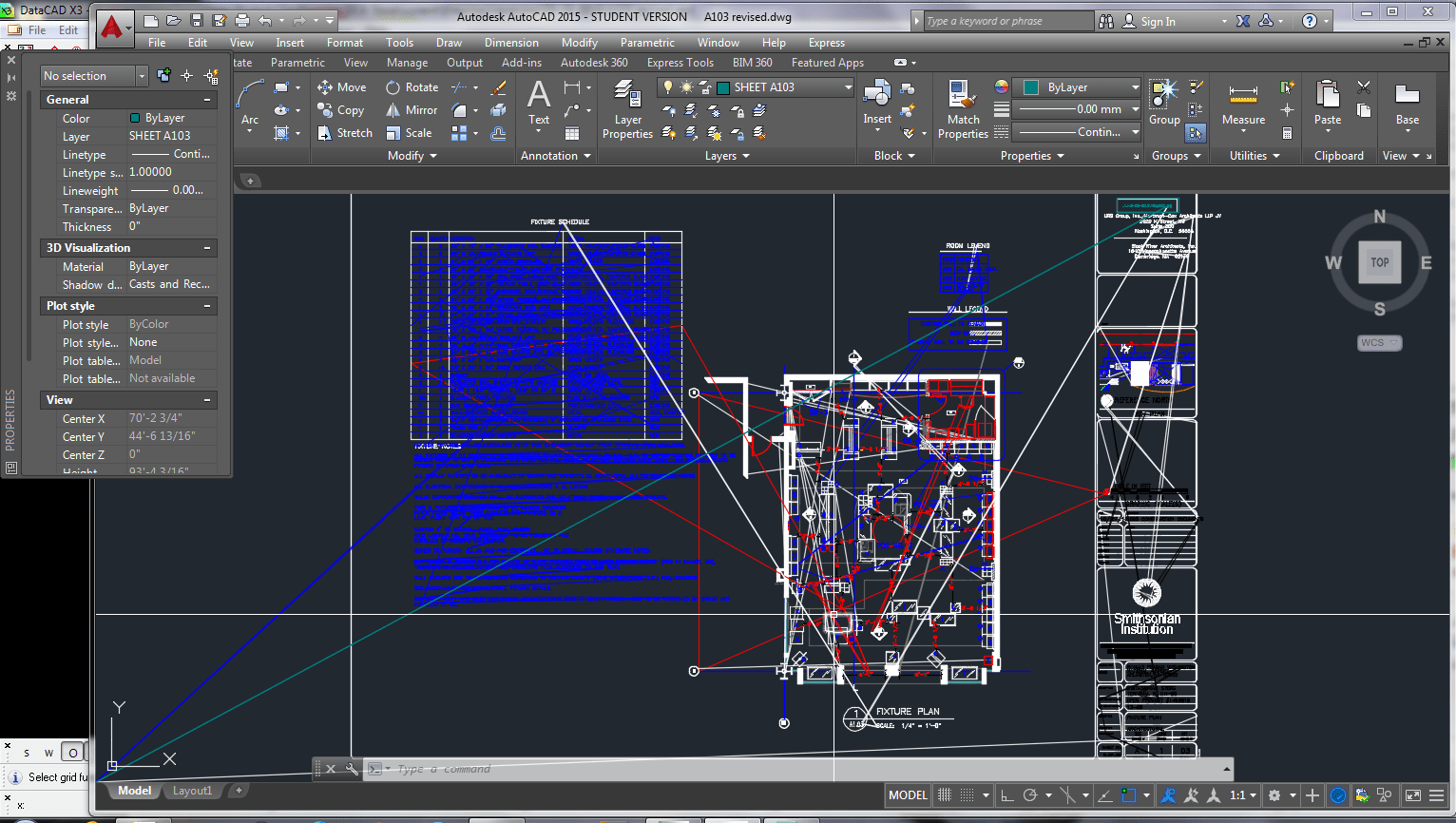
Task: Click the Center X value field
Action: click(171, 418)
